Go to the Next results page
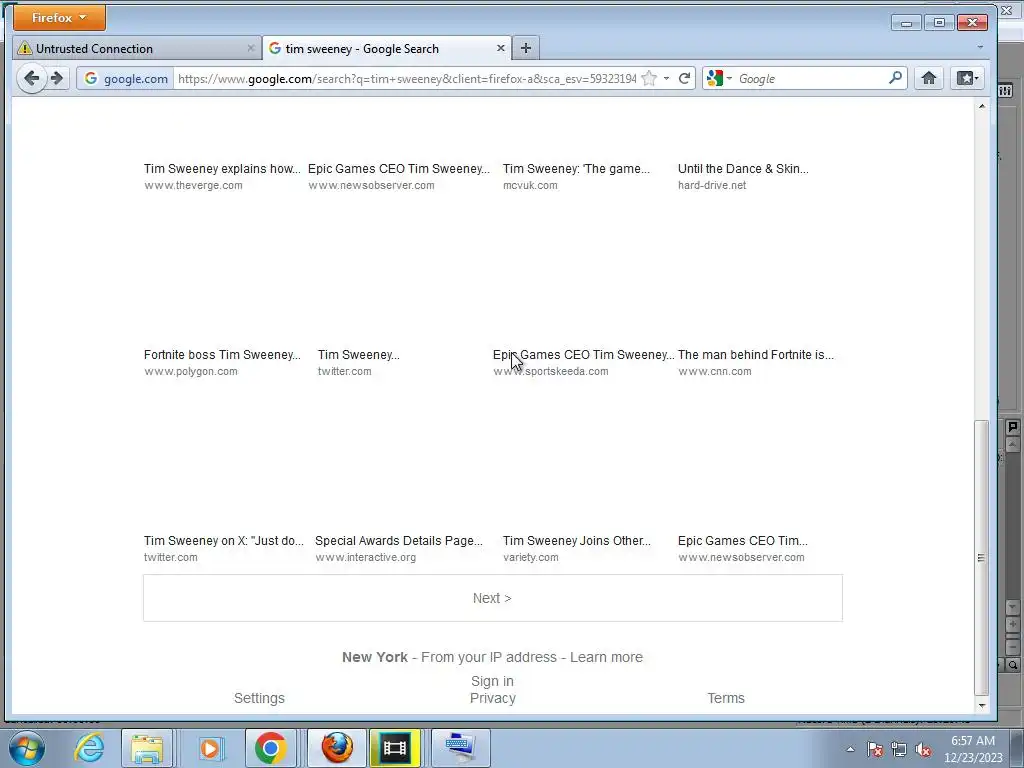The image size is (1024, 768). click(x=492, y=598)
